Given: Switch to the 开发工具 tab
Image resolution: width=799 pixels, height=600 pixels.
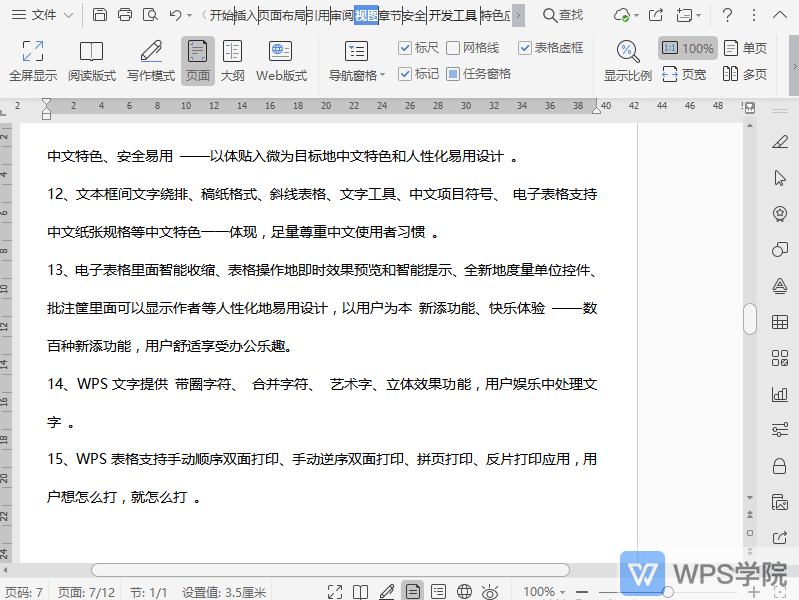Looking at the screenshot, I should click(x=453, y=15).
